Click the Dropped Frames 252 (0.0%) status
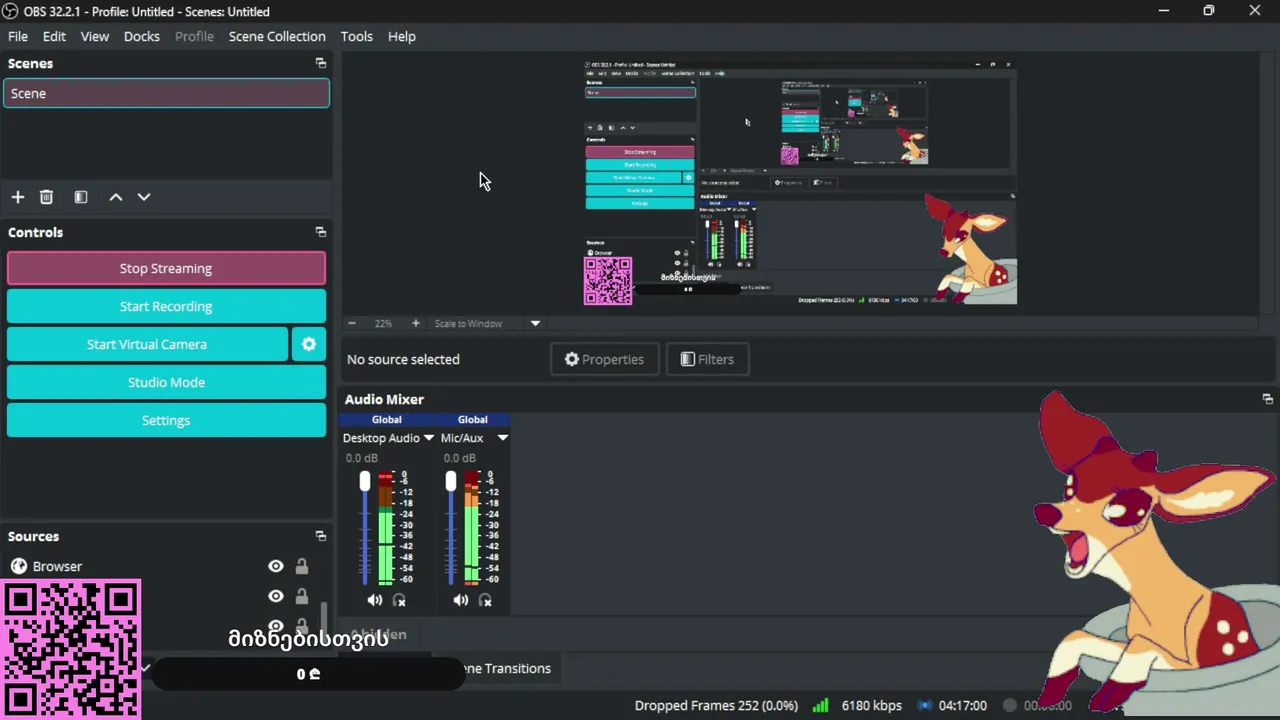 [716, 705]
